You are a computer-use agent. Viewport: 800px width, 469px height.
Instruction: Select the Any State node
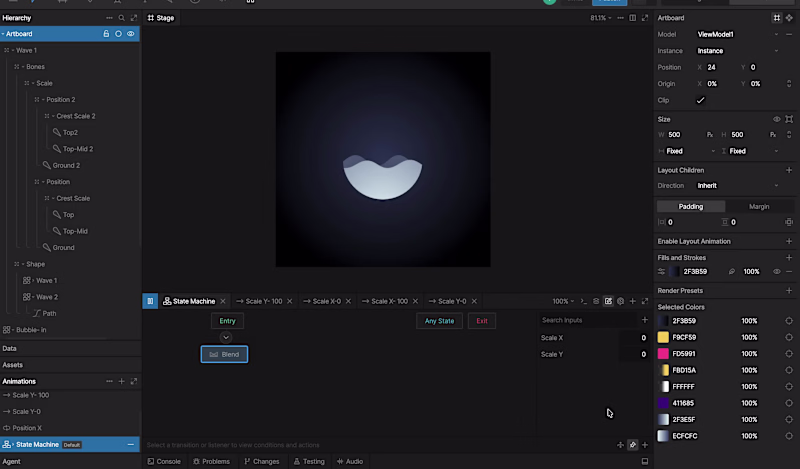tap(439, 321)
